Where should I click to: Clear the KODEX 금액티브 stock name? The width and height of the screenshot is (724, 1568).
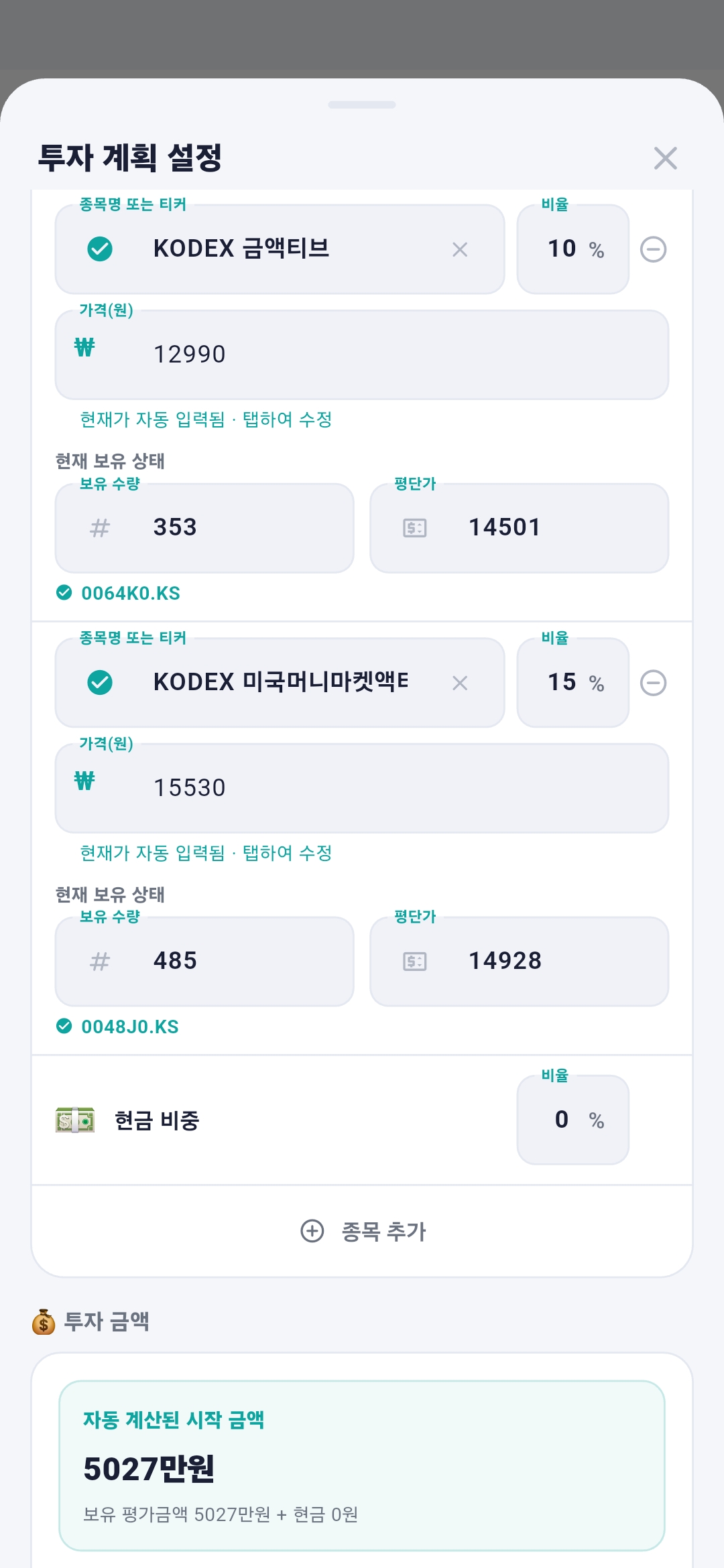[460, 250]
